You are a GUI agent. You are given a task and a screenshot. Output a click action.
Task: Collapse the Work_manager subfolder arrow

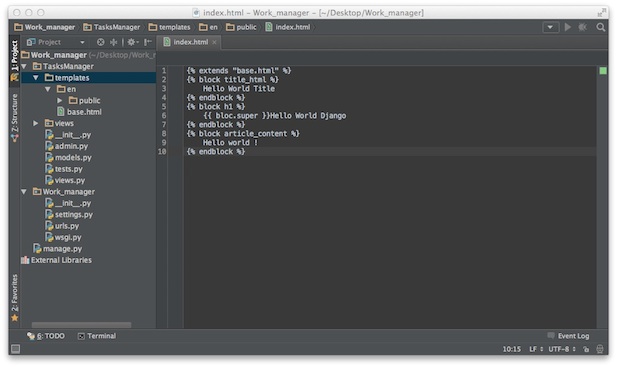(x=24, y=192)
